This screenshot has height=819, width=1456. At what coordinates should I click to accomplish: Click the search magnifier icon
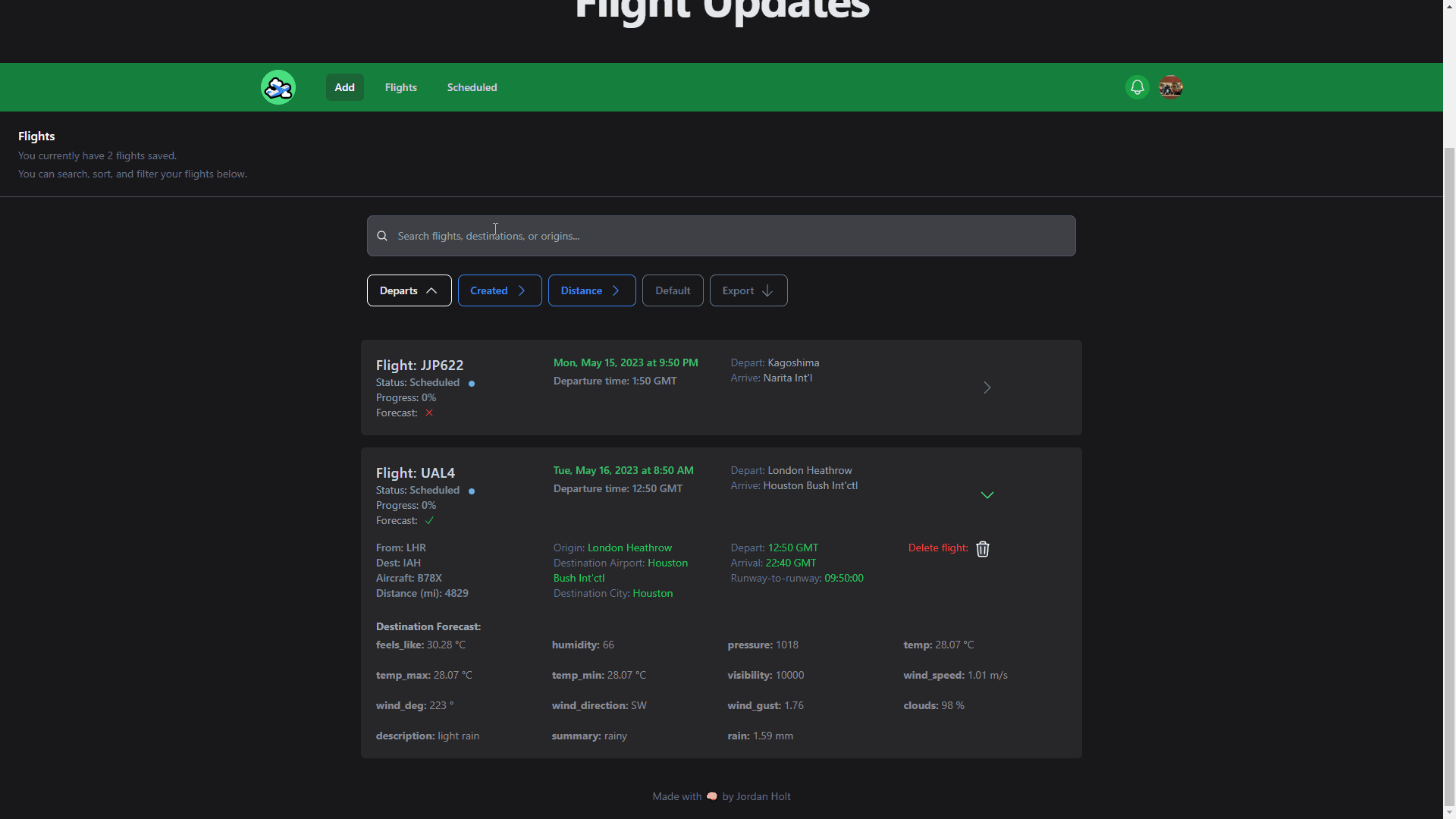pos(382,236)
